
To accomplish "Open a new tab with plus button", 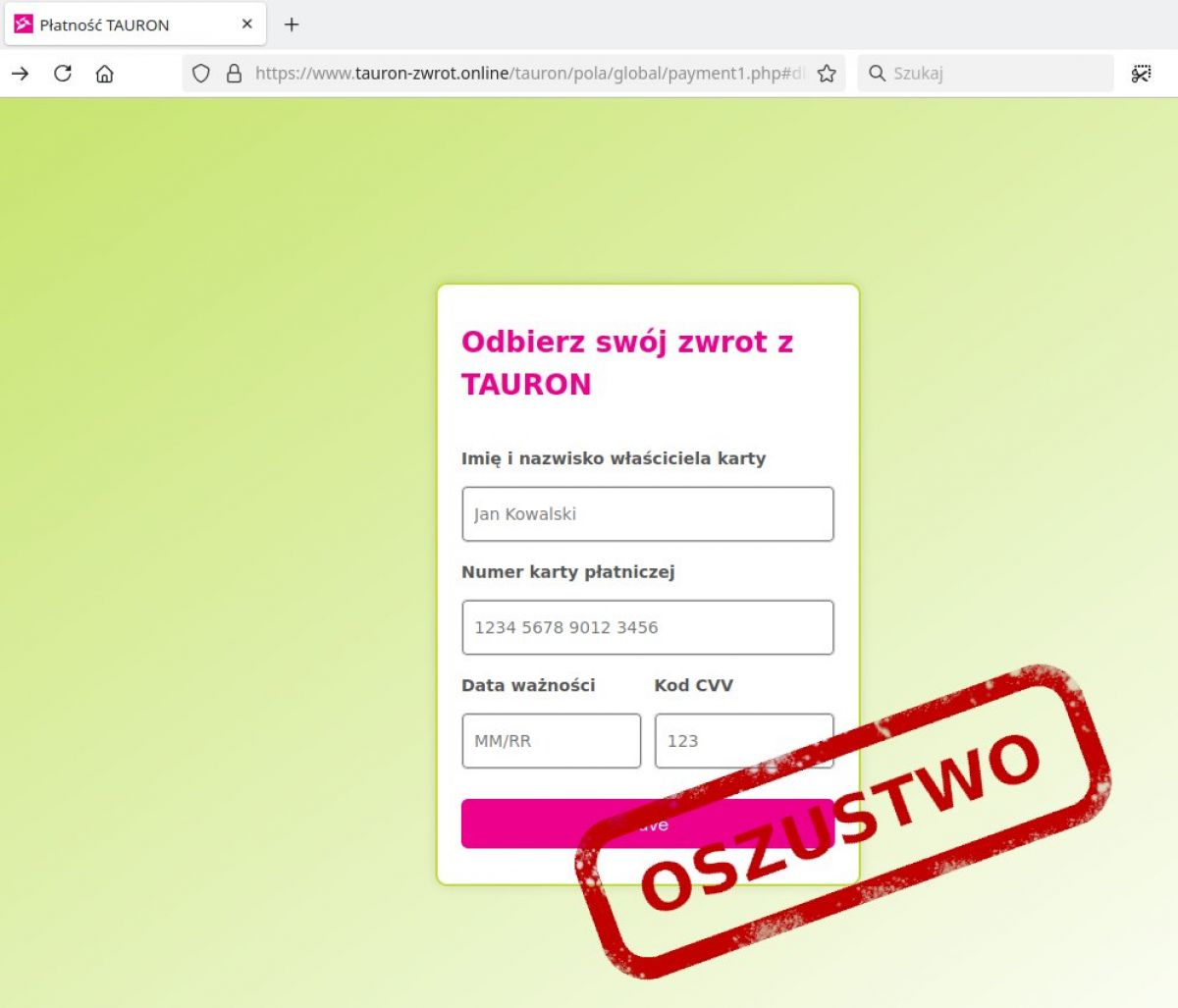I will (292, 25).
